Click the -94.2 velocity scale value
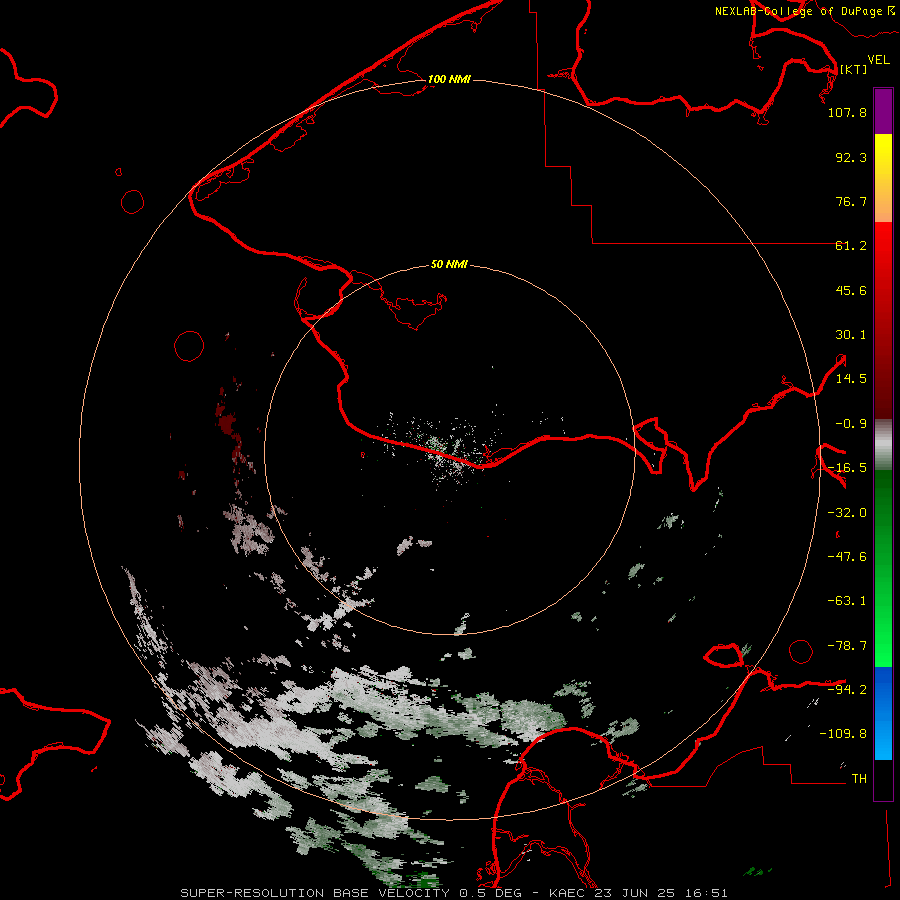900x900 pixels. click(847, 690)
